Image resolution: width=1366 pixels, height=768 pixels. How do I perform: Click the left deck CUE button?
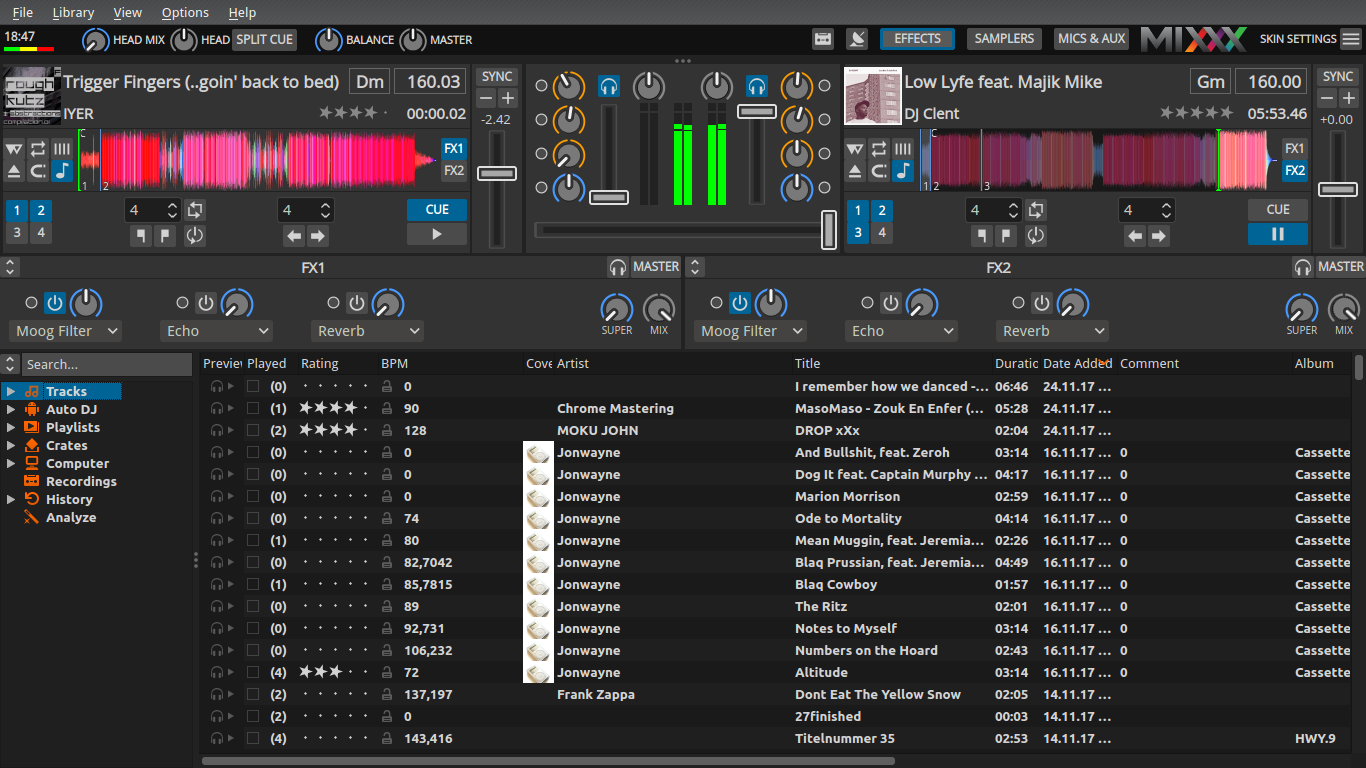coord(437,209)
